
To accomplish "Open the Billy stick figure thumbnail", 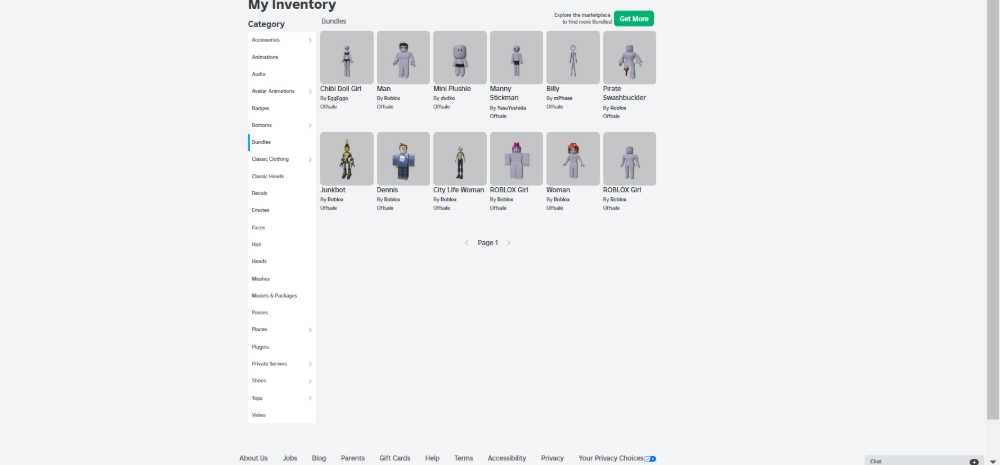I will coord(573,57).
